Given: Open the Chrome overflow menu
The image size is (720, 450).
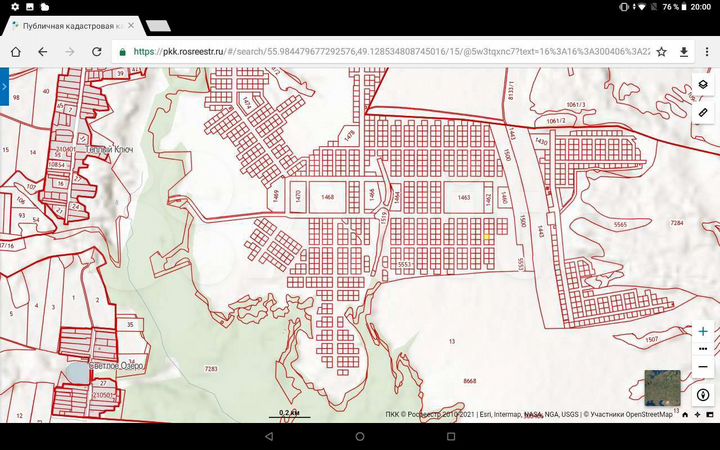Looking at the screenshot, I should pyautogui.click(x=707, y=51).
